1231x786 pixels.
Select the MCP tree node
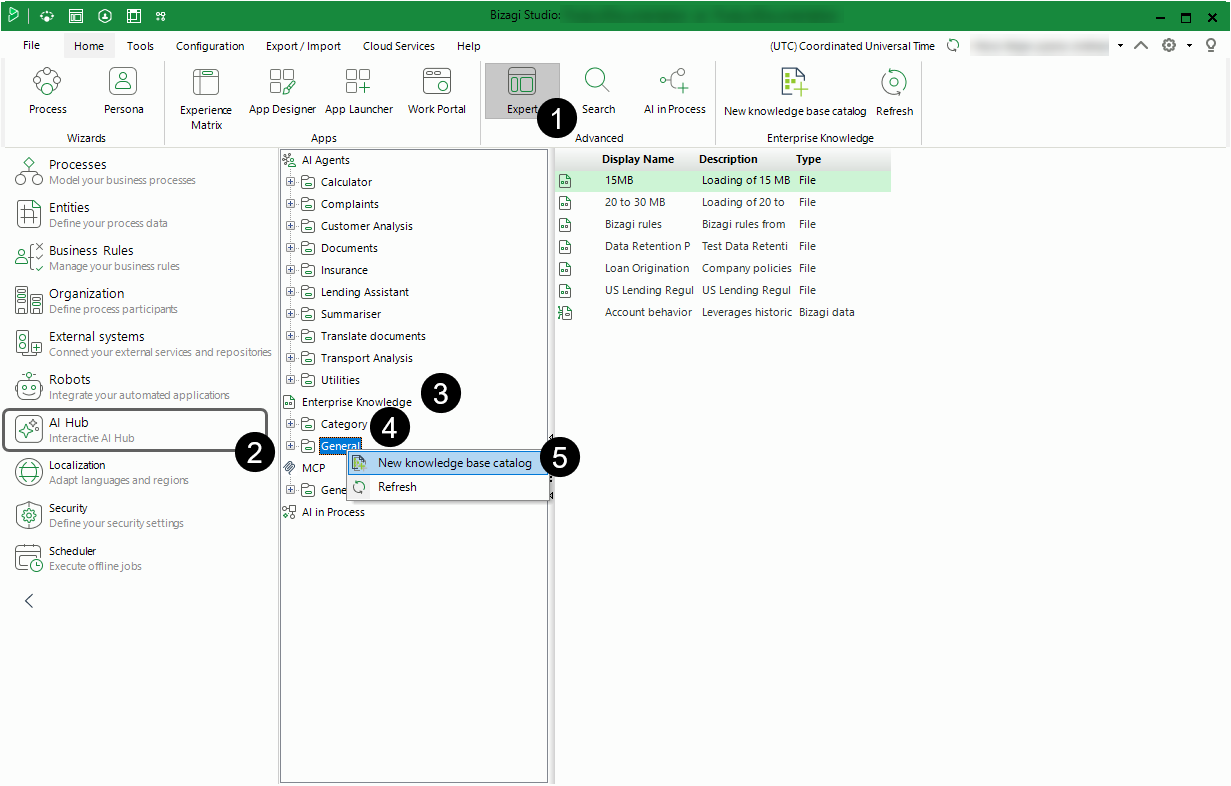(x=314, y=468)
